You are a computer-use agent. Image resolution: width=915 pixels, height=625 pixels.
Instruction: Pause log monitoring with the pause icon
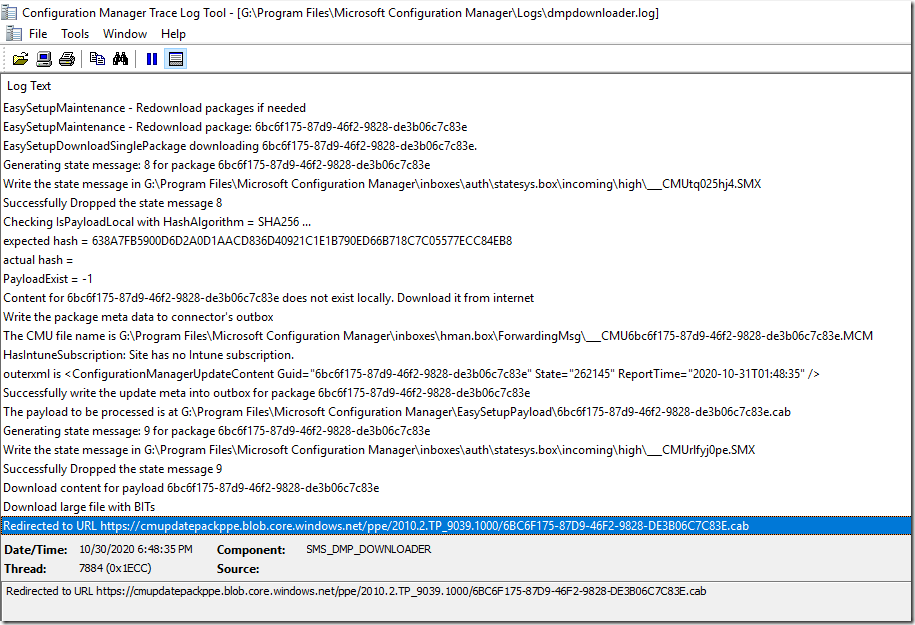point(152,59)
